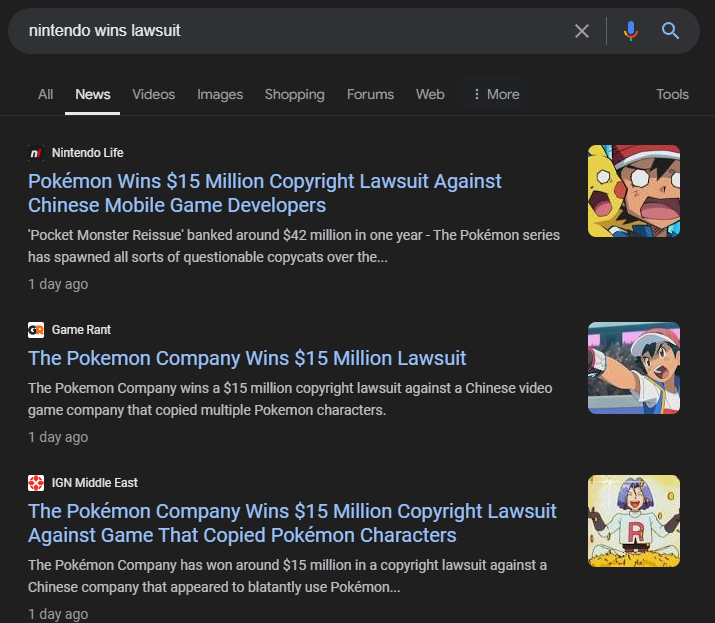Click the Nintendo Life source name
This screenshot has width=715, height=623.
click(x=88, y=153)
